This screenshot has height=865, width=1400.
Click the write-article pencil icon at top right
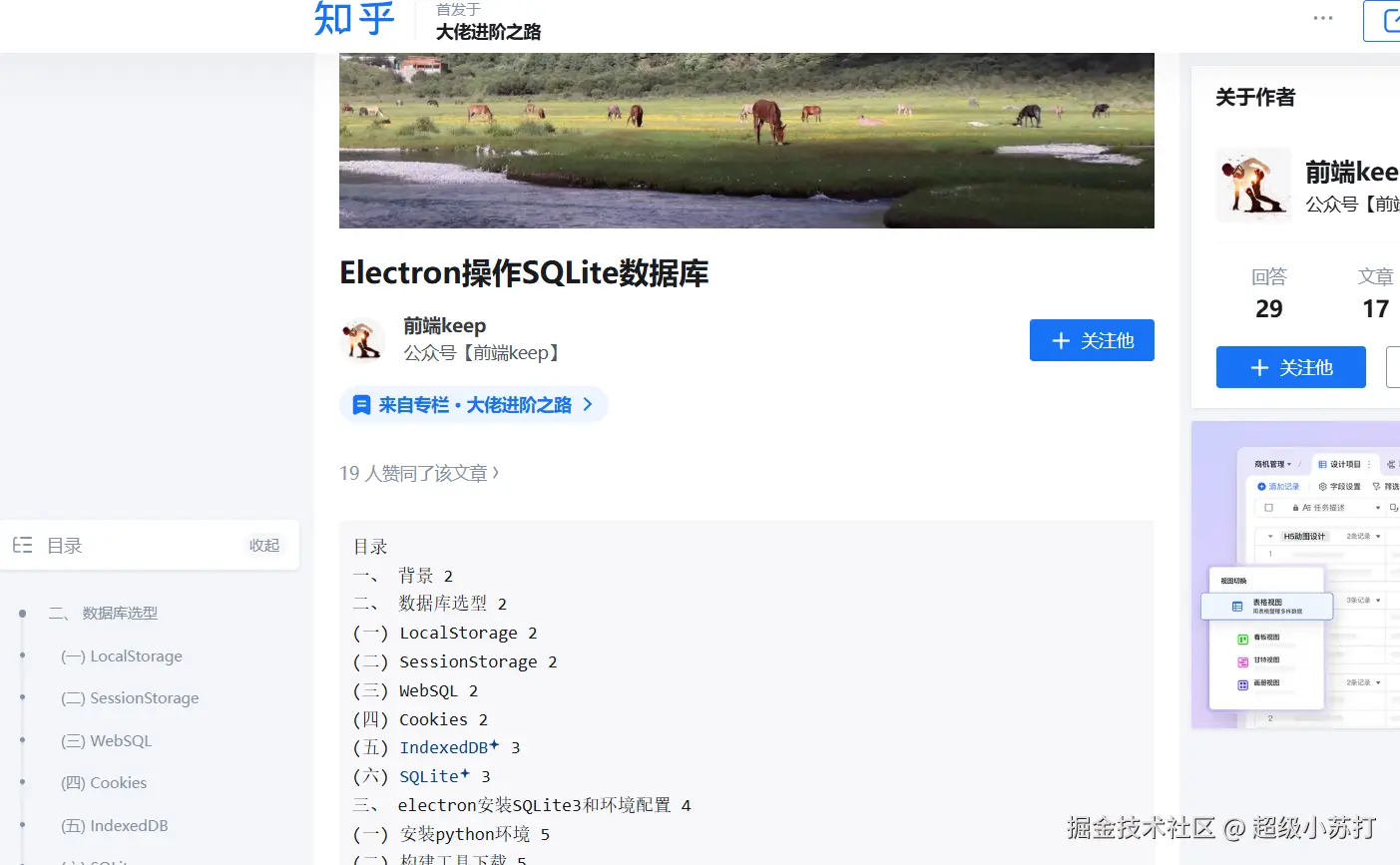click(x=1391, y=21)
